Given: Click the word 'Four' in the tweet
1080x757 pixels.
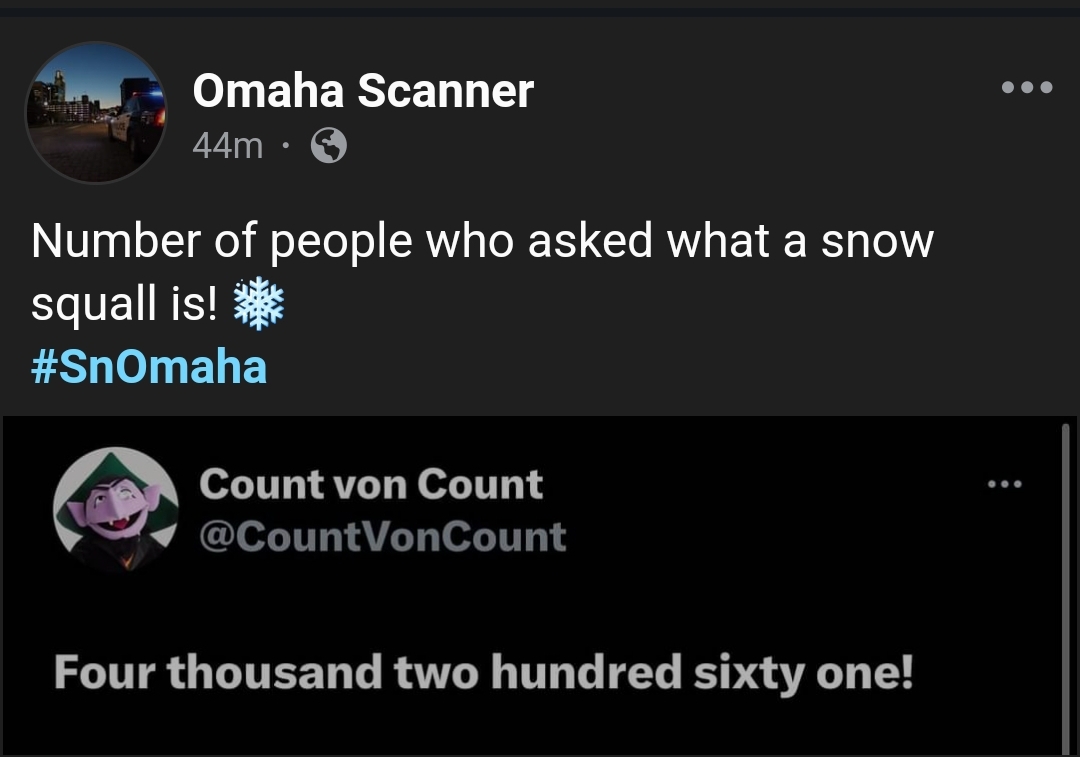Looking at the screenshot, I should click(103, 672).
